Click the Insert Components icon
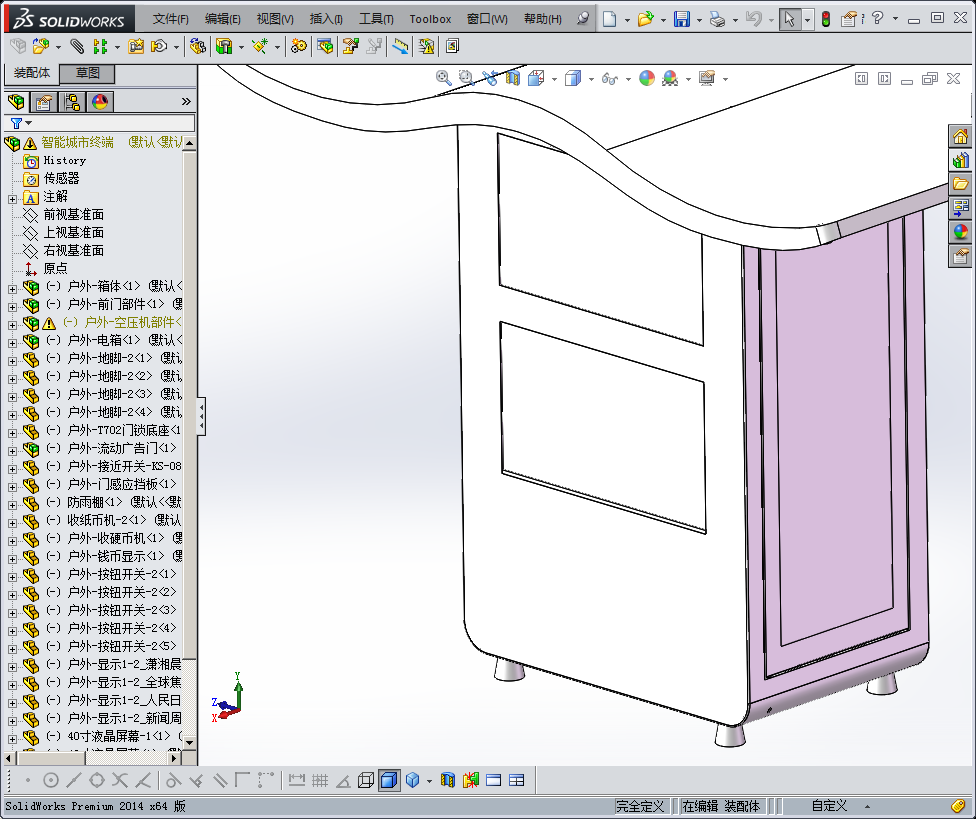976x819 pixels. coord(41,46)
